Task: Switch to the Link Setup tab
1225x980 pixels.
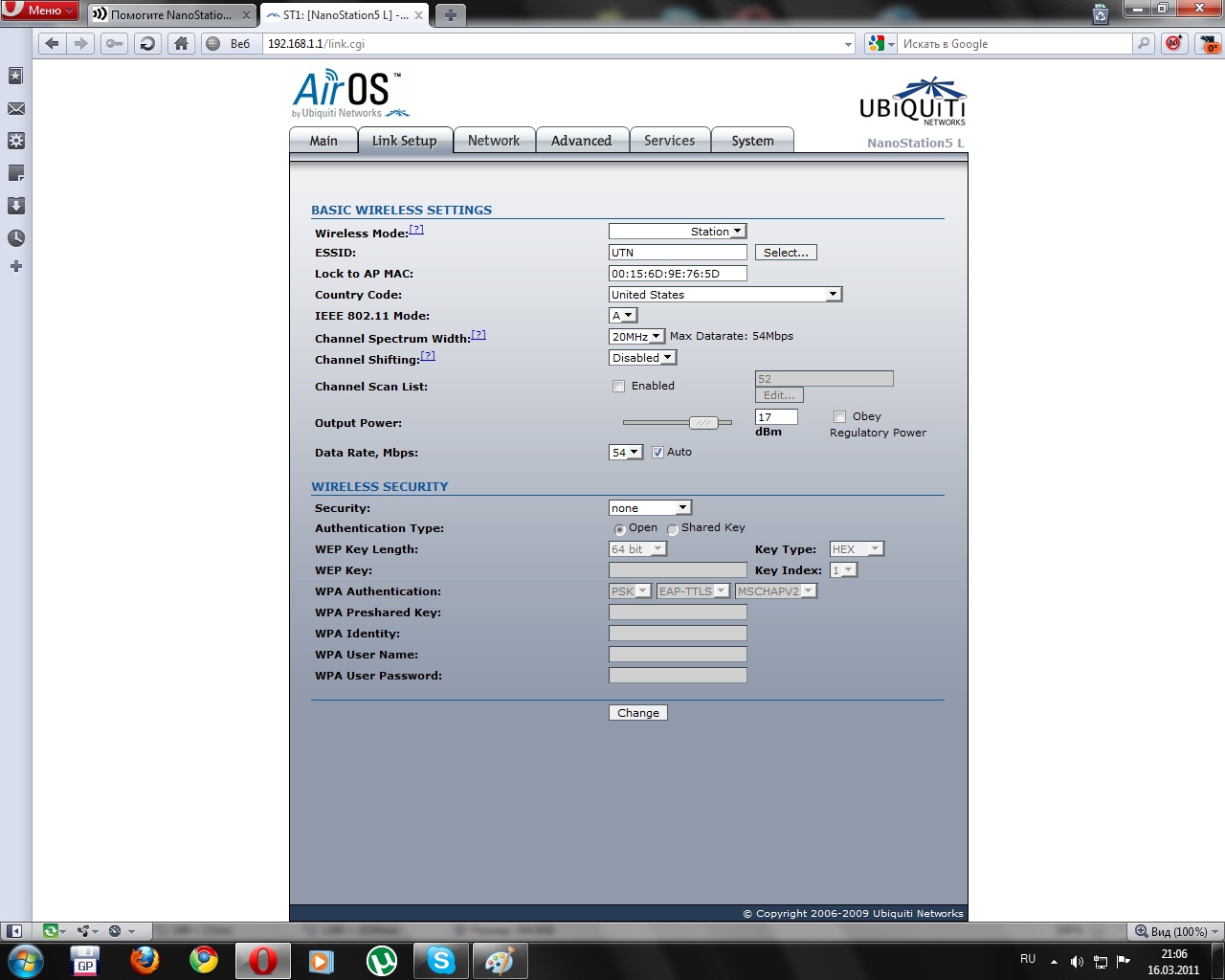Action: pyautogui.click(x=404, y=141)
